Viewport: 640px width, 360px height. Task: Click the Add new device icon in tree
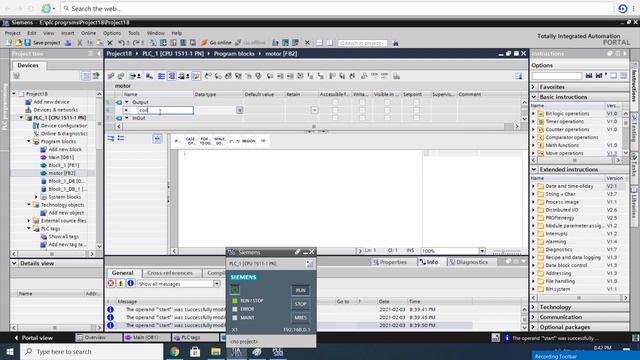(28, 102)
